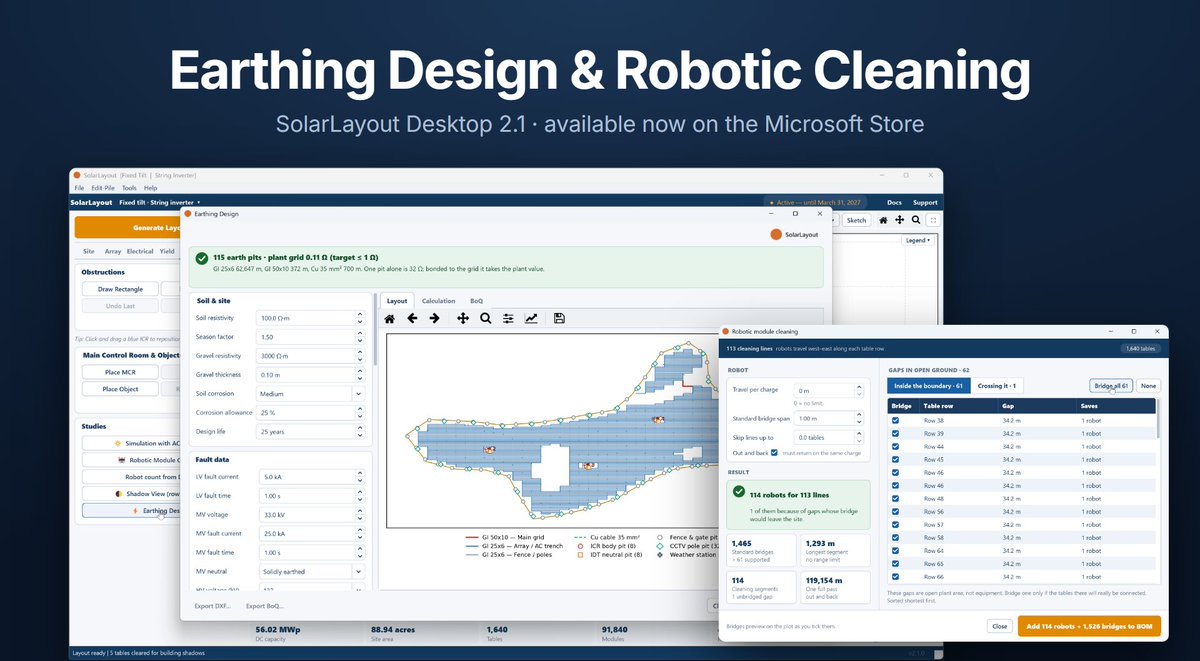The width and height of the screenshot is (1200, 661).
Task: Select zoom magnifier in main SolarLayout window toolbar
Action: coord(916,220)
